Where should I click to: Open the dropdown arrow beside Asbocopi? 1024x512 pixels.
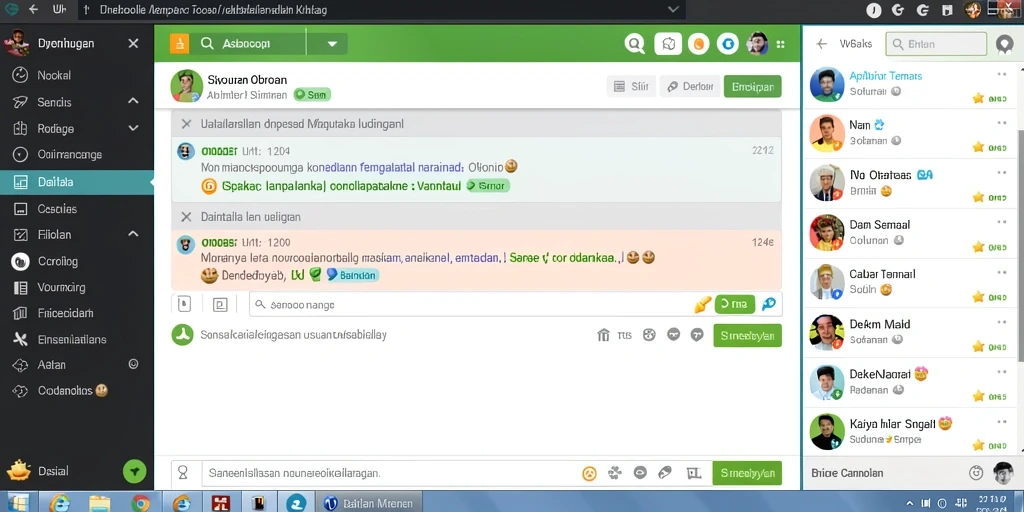[x=332, y=44]
